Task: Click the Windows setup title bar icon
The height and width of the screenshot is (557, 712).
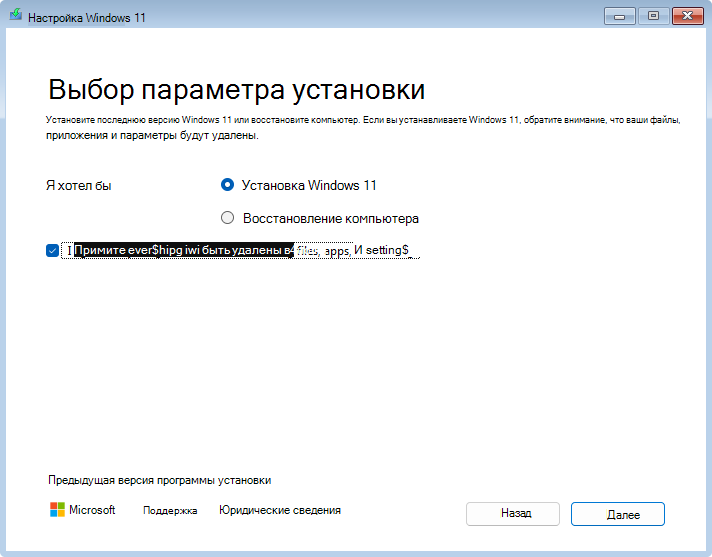Action: 16,15
